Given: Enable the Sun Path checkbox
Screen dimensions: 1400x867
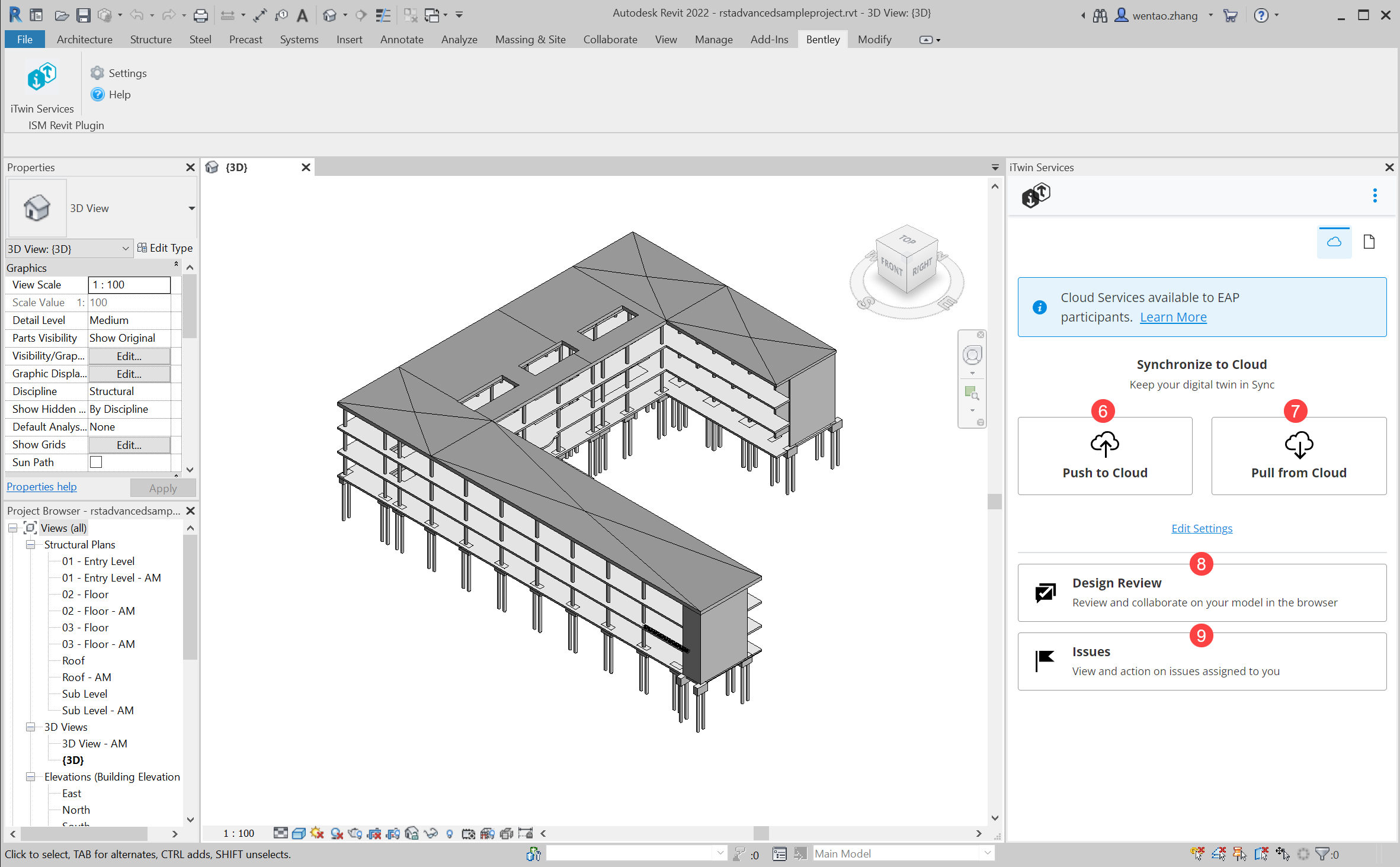Looking at the screenshot, I should point(96,462).
